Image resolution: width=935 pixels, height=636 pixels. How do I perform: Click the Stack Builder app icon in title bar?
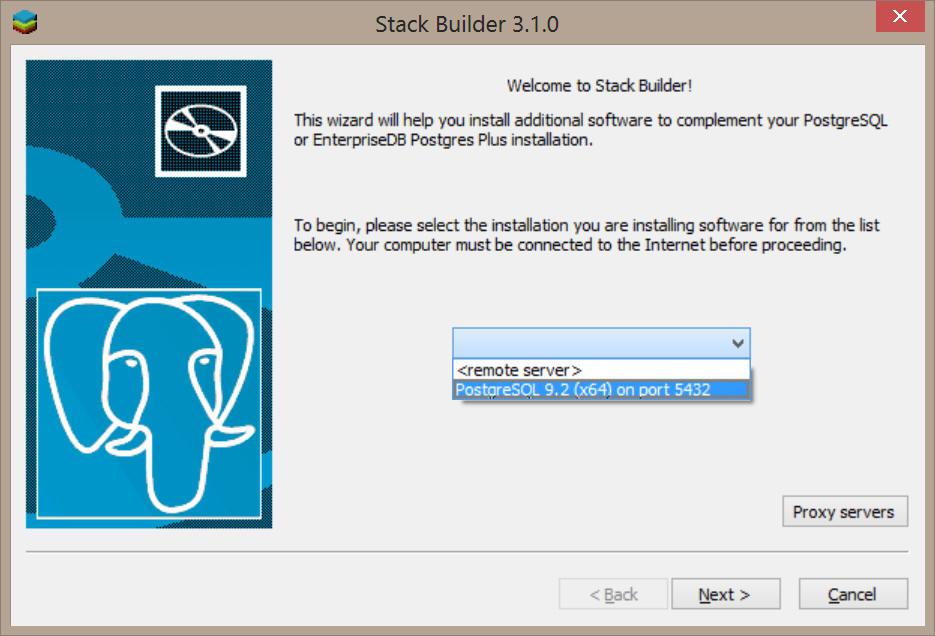(x=24, y=23)
